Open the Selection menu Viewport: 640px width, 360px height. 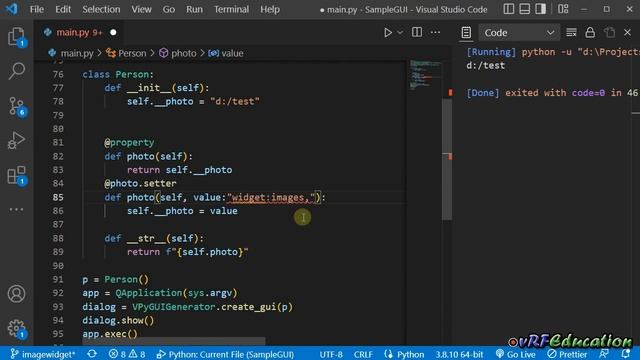[101, 9]
